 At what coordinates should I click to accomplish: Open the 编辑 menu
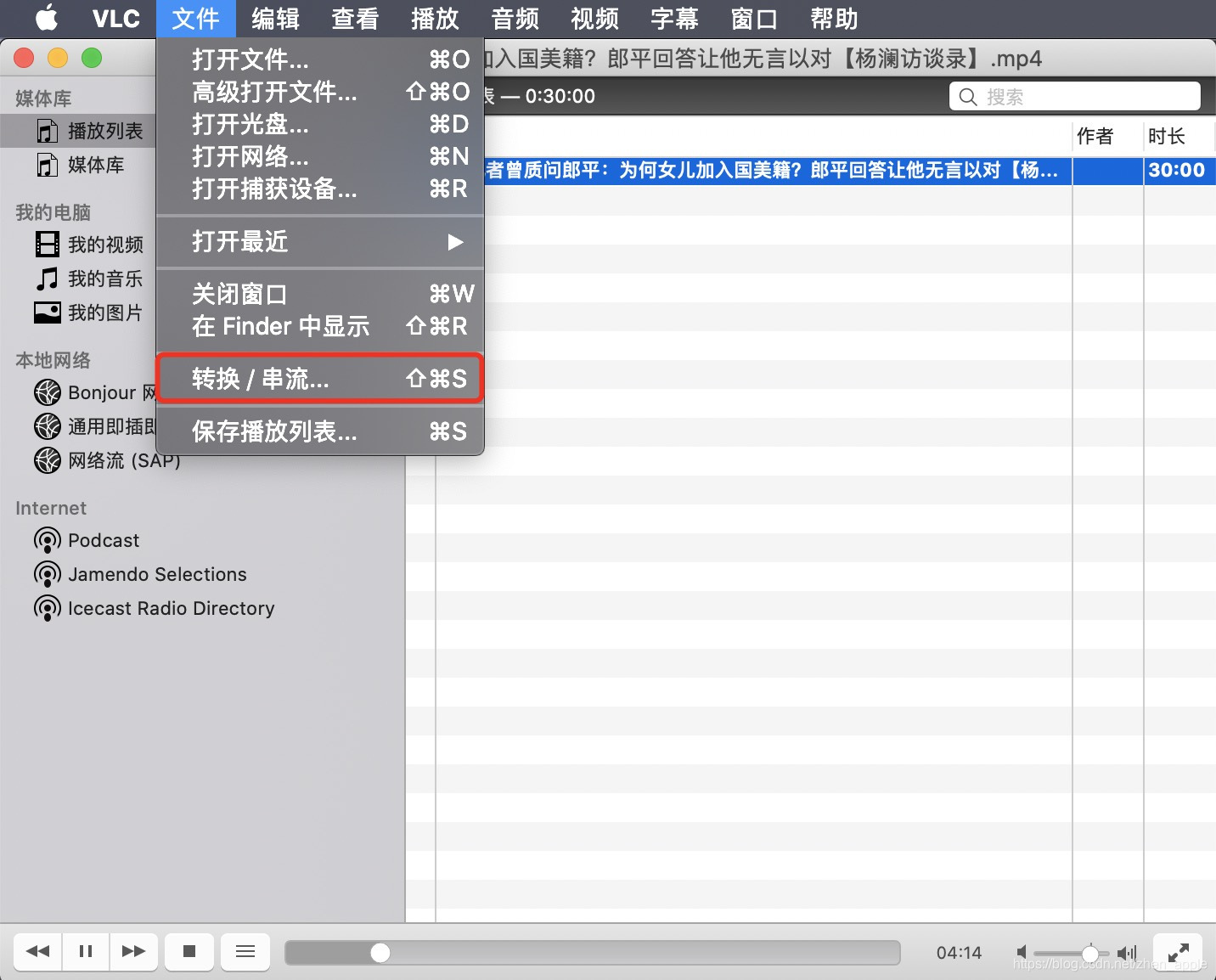[275, 19]
